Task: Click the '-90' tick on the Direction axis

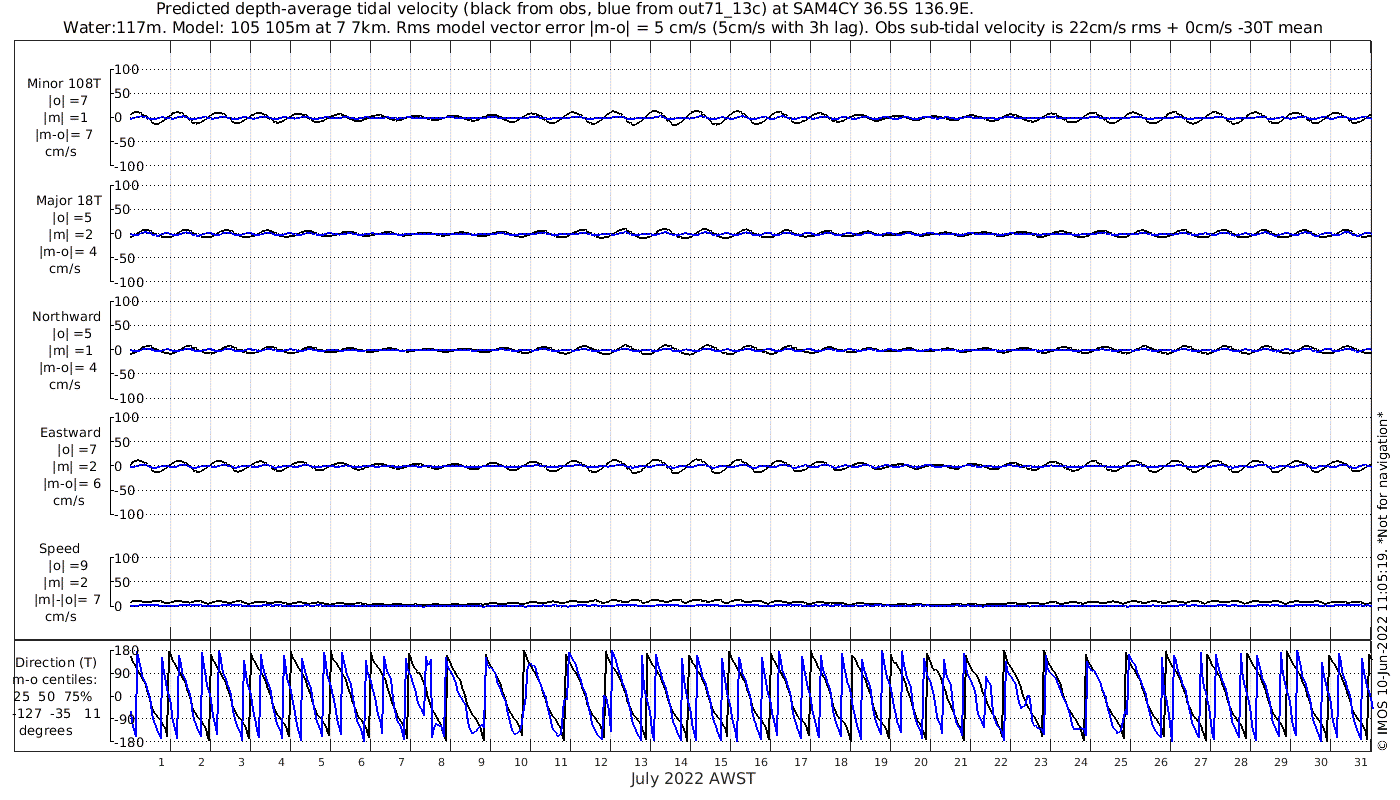Action: 127,720
